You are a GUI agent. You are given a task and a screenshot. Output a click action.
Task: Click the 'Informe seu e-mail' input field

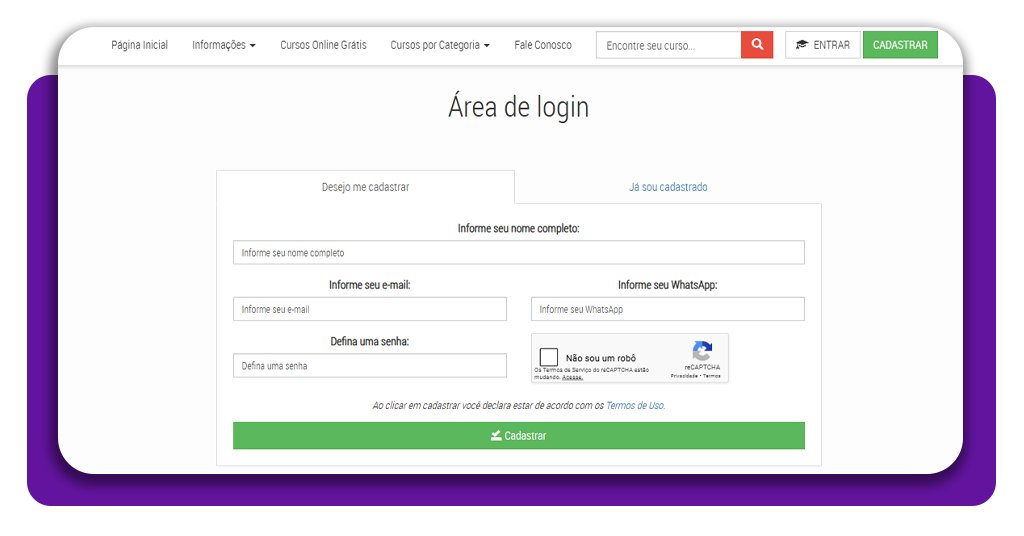[x=370, y=309]
